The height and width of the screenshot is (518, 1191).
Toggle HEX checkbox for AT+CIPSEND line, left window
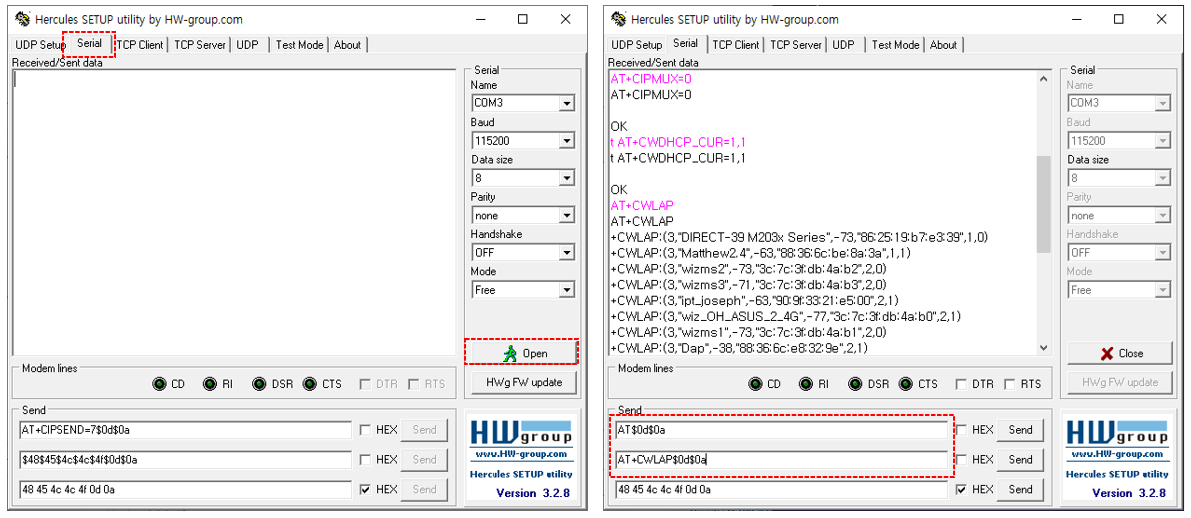(x=365, y=430)
